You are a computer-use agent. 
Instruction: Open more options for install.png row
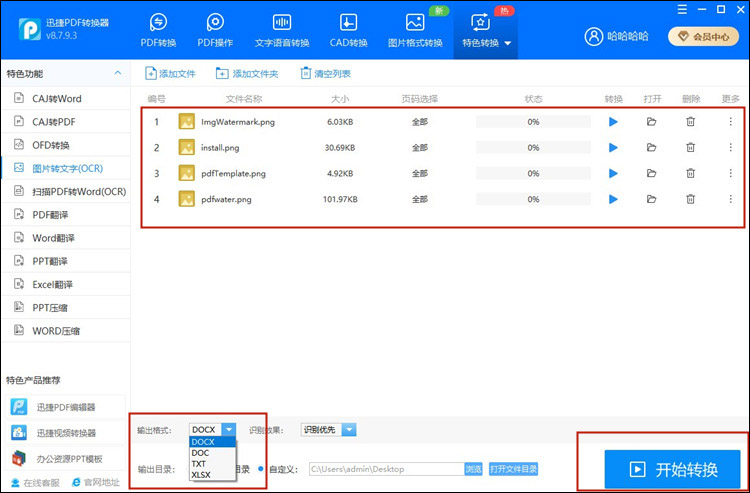click(730, 148)
